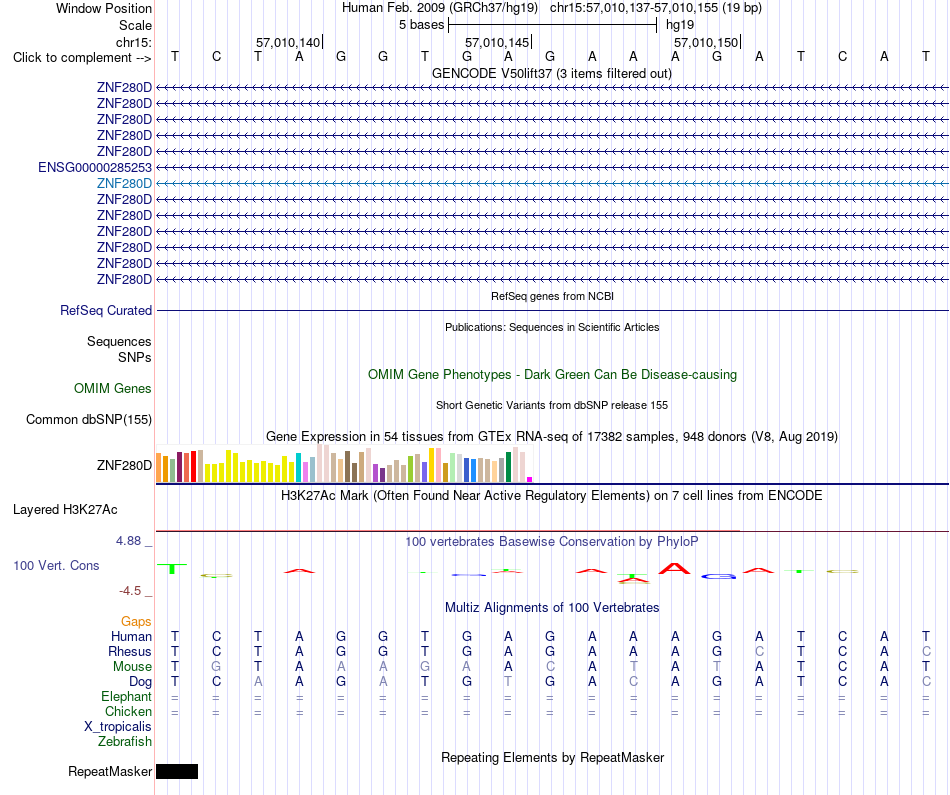The image size is (950, 795).
Task: Open 'Repeating Elements by RepeatMasker' track title
Action: click(x=552, y=757)
